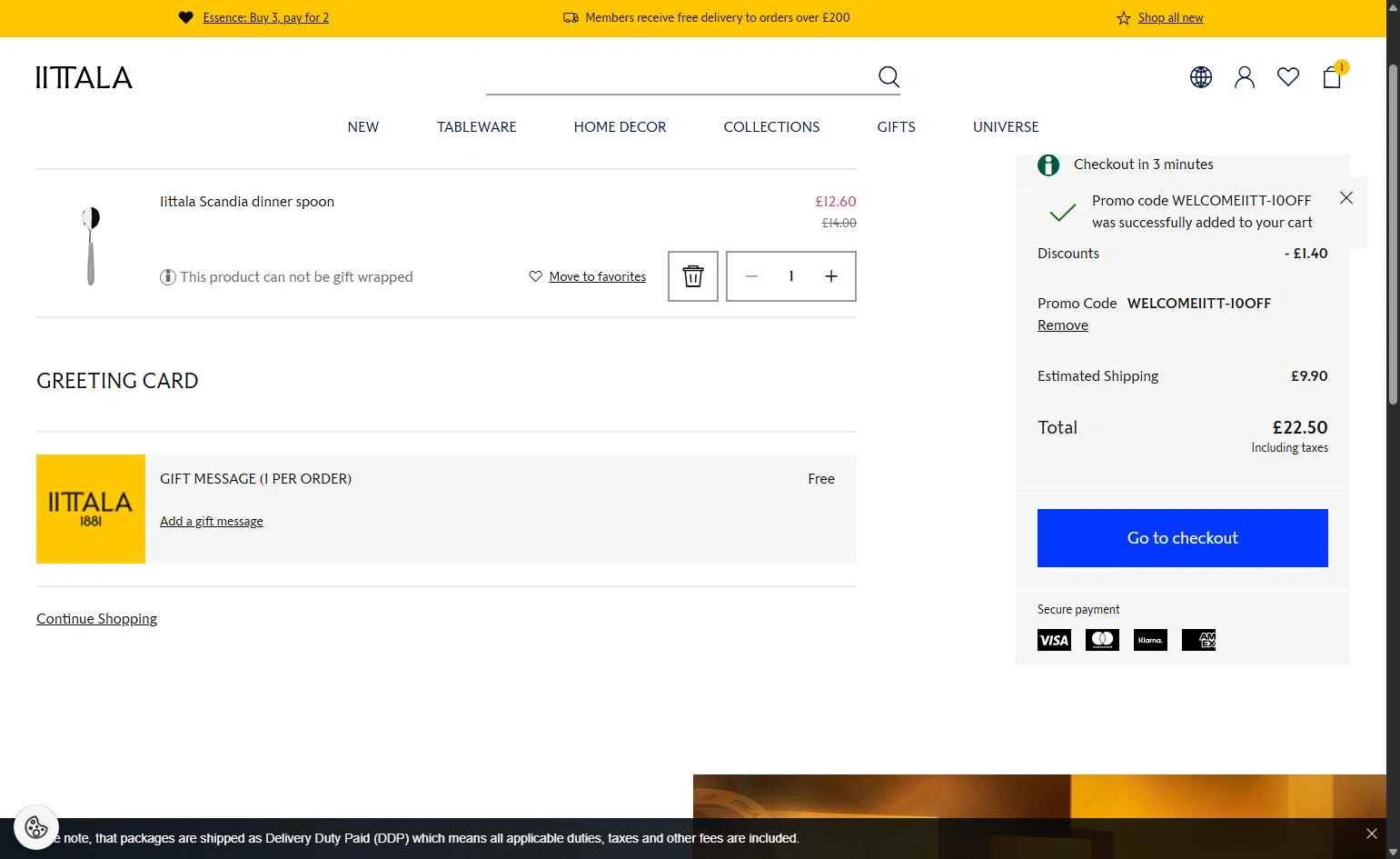Decrease spoon quantity with minus button
This screenshot has height=859, width=1400.
coord(751,276)
